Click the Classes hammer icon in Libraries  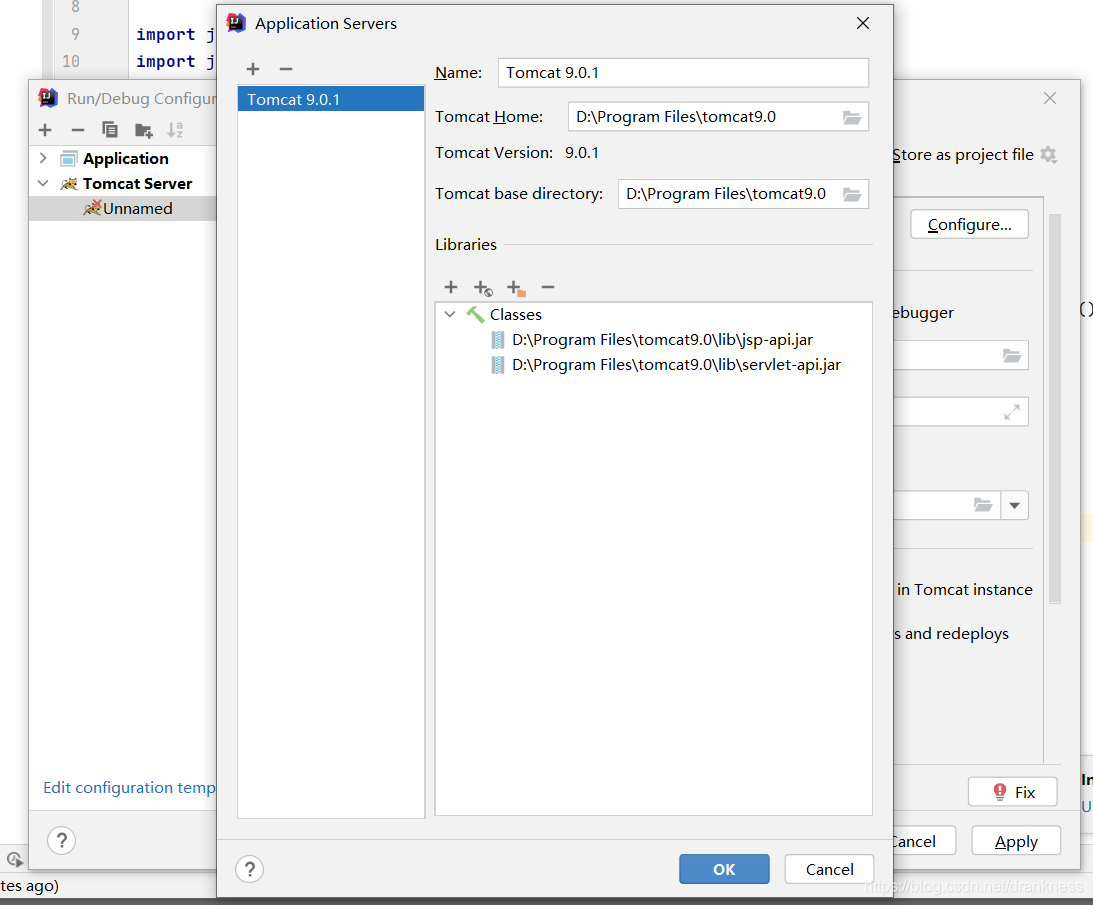tap(475, 314)
